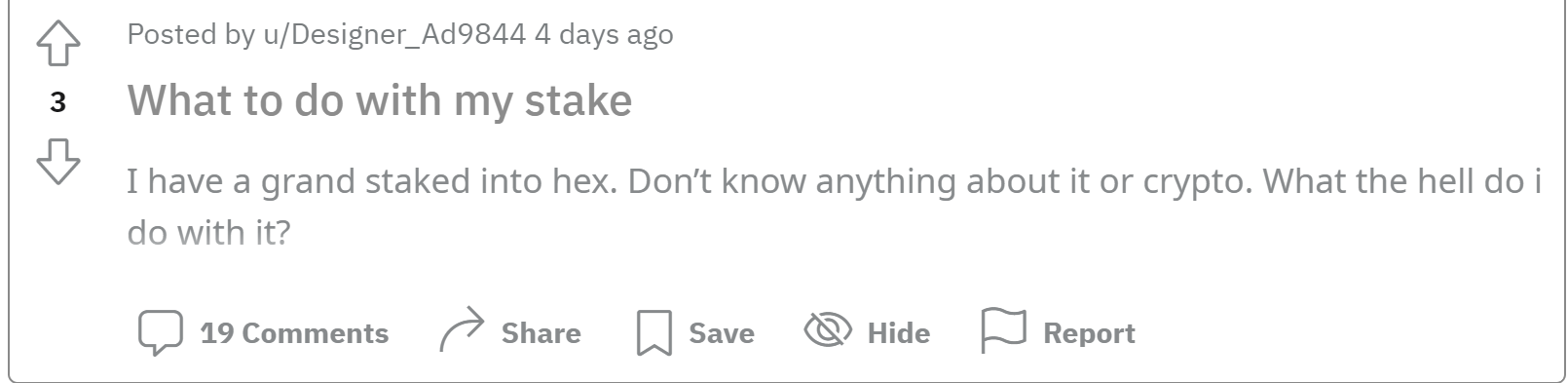
Task: Click the curved Share arrow icon
Action: tap(462, 329)
